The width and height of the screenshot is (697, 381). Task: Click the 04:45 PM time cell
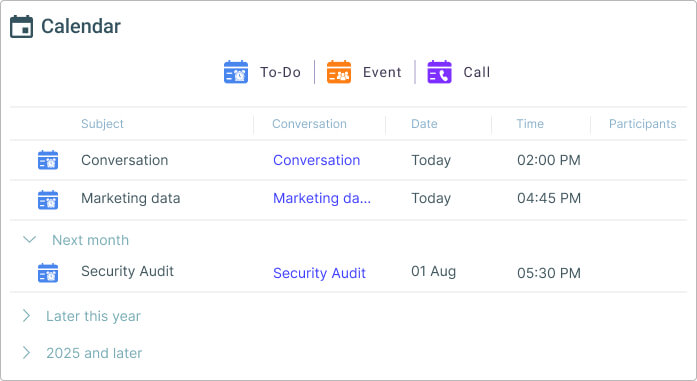(549, 198)
